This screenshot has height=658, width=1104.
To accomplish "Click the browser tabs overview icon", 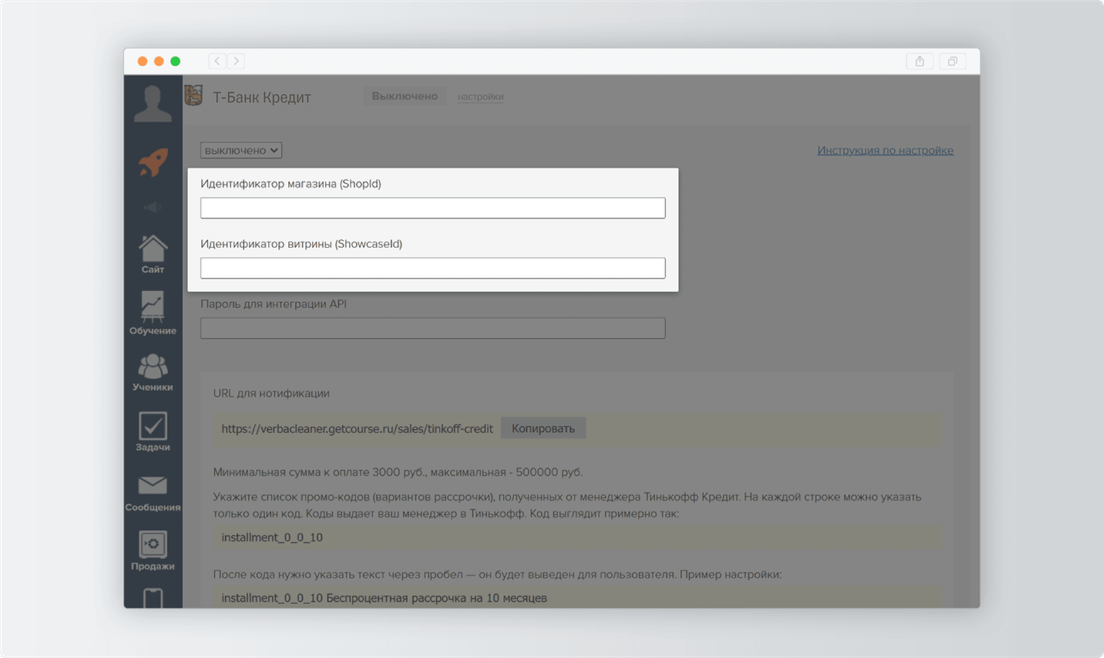I will [x=952, y=61].
